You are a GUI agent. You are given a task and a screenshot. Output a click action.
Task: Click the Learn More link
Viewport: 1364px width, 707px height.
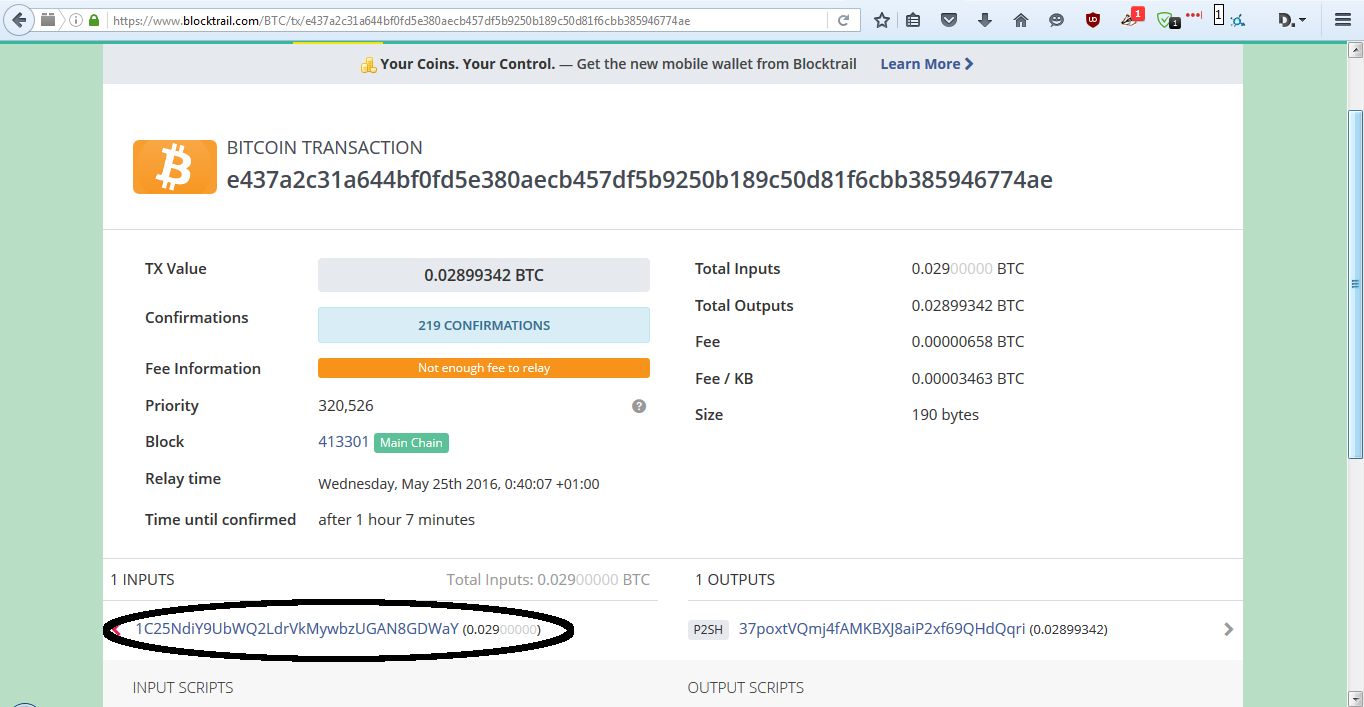point(927,64)
